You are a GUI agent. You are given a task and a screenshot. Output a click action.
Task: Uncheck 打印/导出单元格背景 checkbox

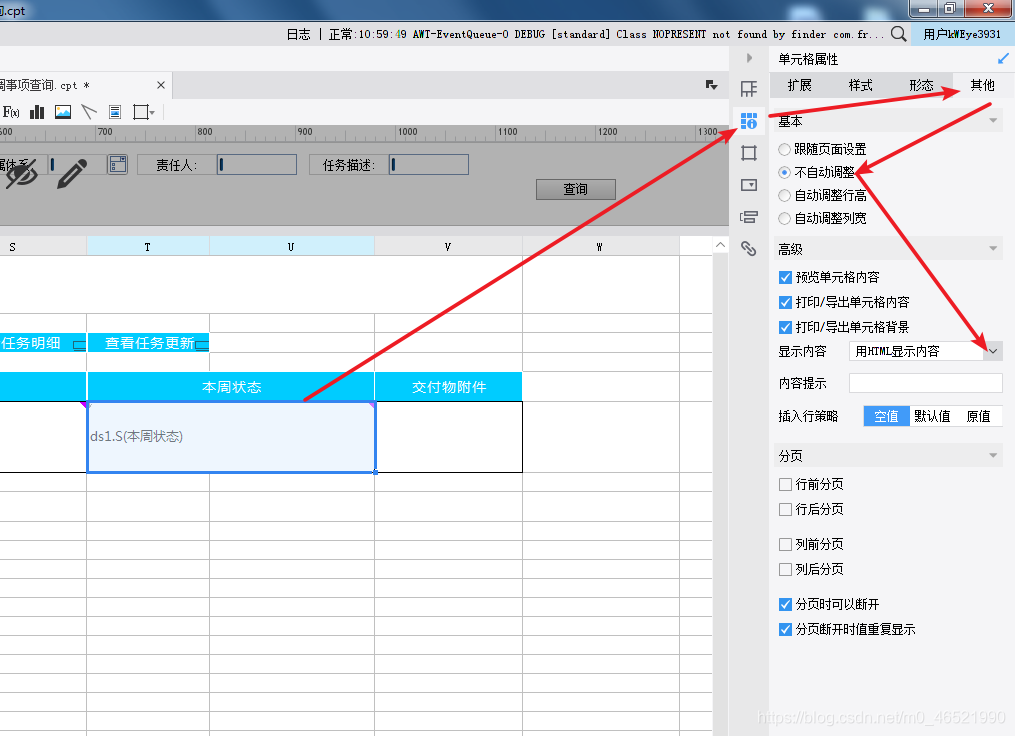click(x=785, y=328)
